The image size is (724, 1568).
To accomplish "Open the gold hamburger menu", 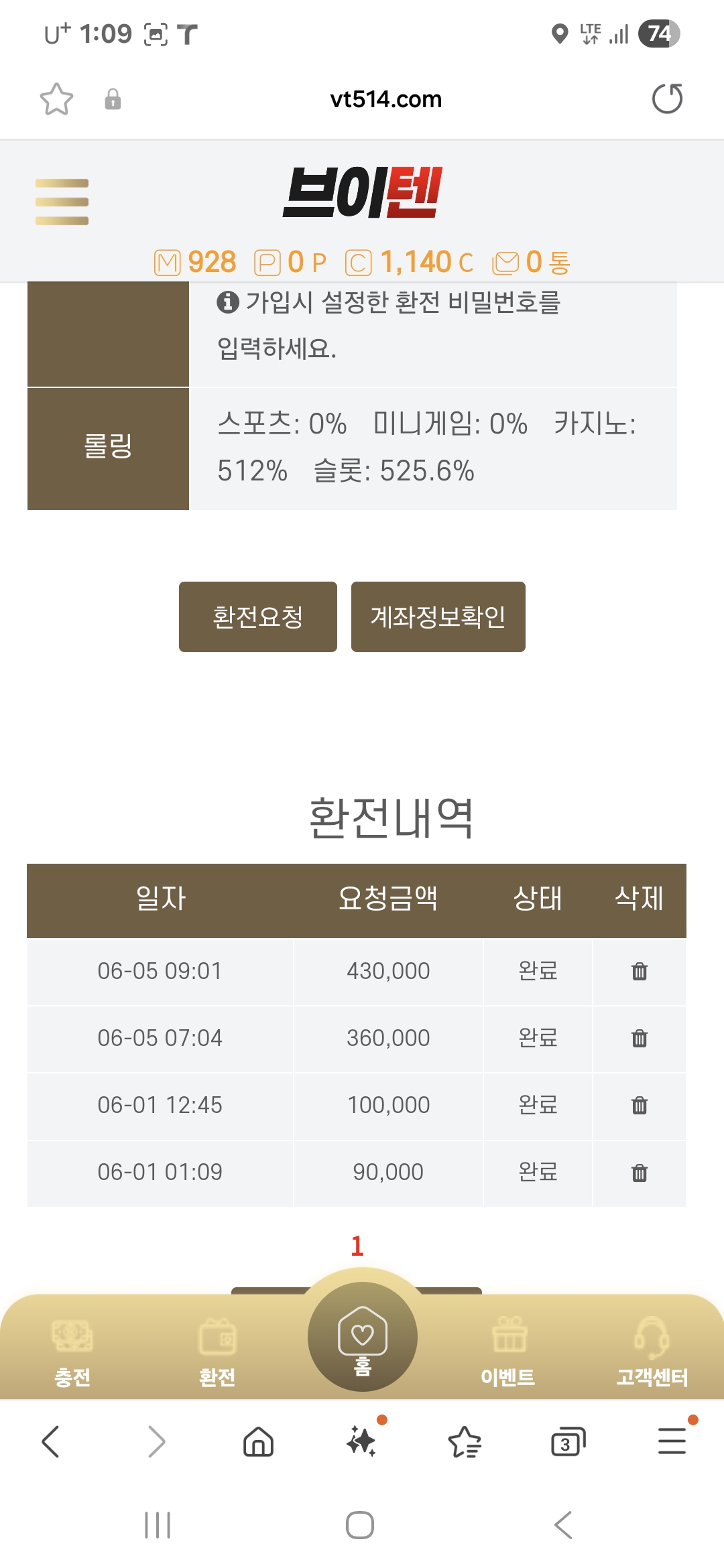I will pyautogui.click(x=62, y=202).
